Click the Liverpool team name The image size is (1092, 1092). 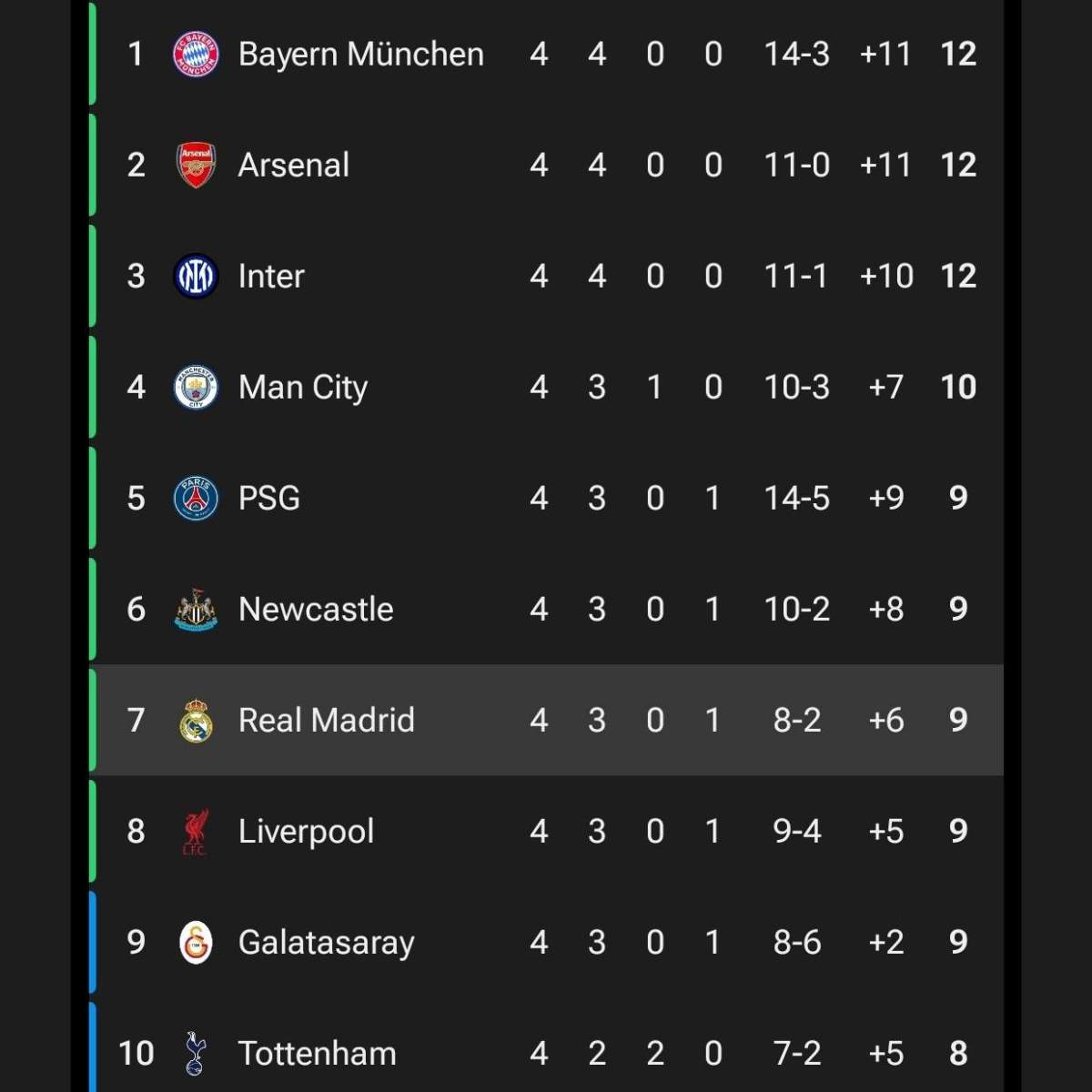pyautogui.click(x=305, y=831)
